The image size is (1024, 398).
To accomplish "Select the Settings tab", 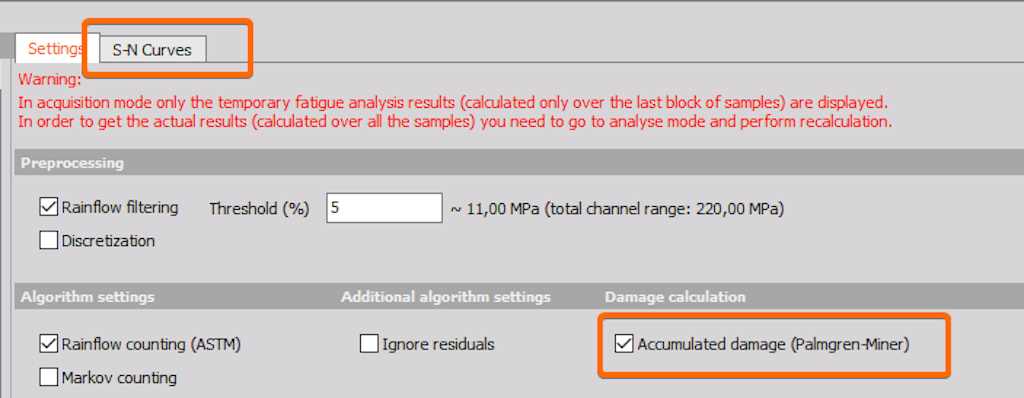I will pos(56,49).
